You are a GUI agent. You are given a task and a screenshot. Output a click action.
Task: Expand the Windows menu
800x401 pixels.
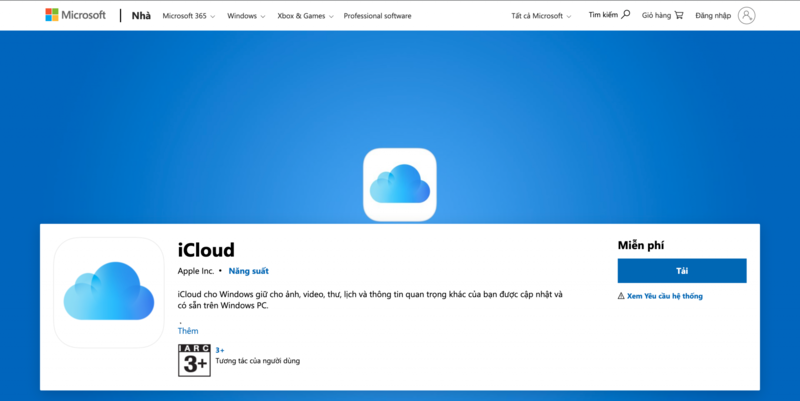[x=246, y=16]
